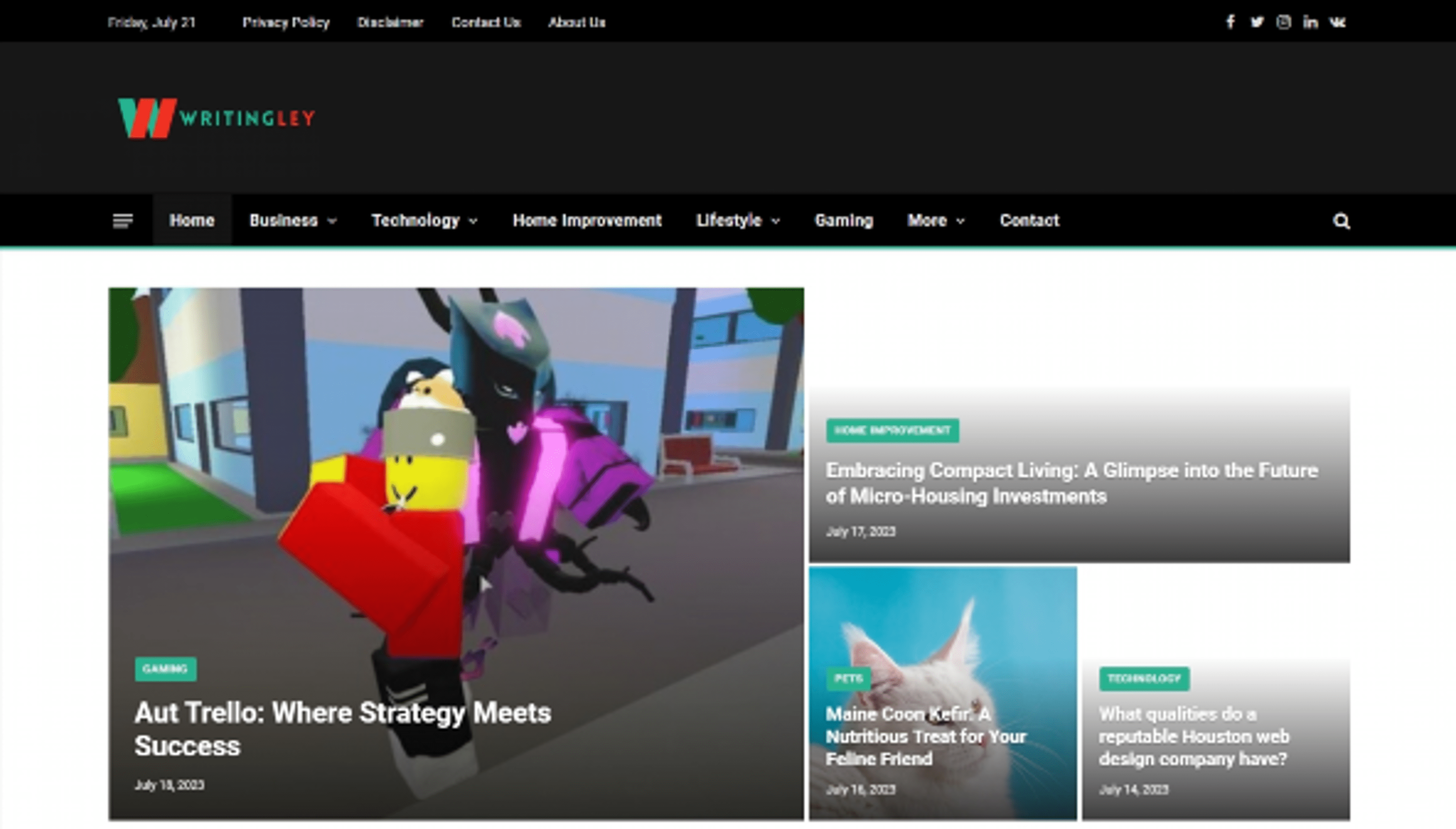Open the Writingley Facebook page icon
Screen dimensions: 1456x829
1231,22
